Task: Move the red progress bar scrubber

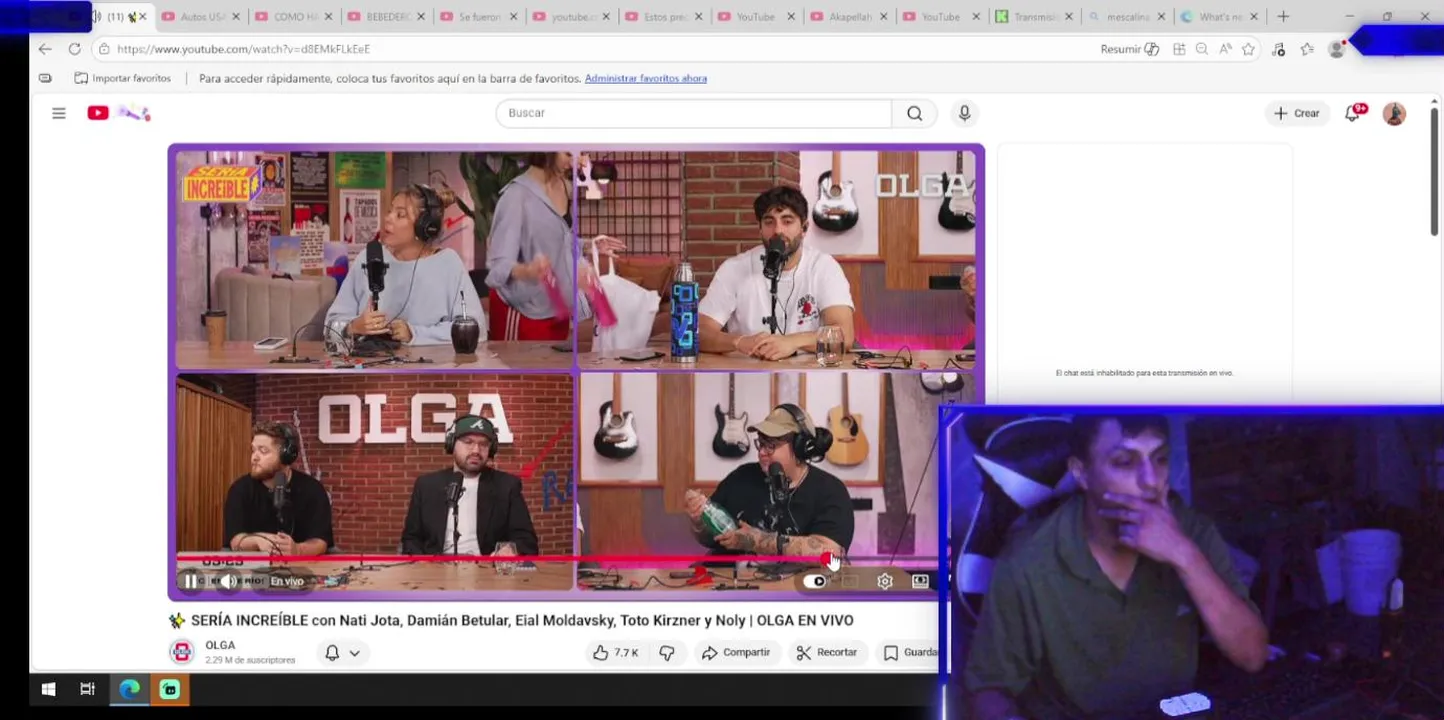Action: pos(827,558)
